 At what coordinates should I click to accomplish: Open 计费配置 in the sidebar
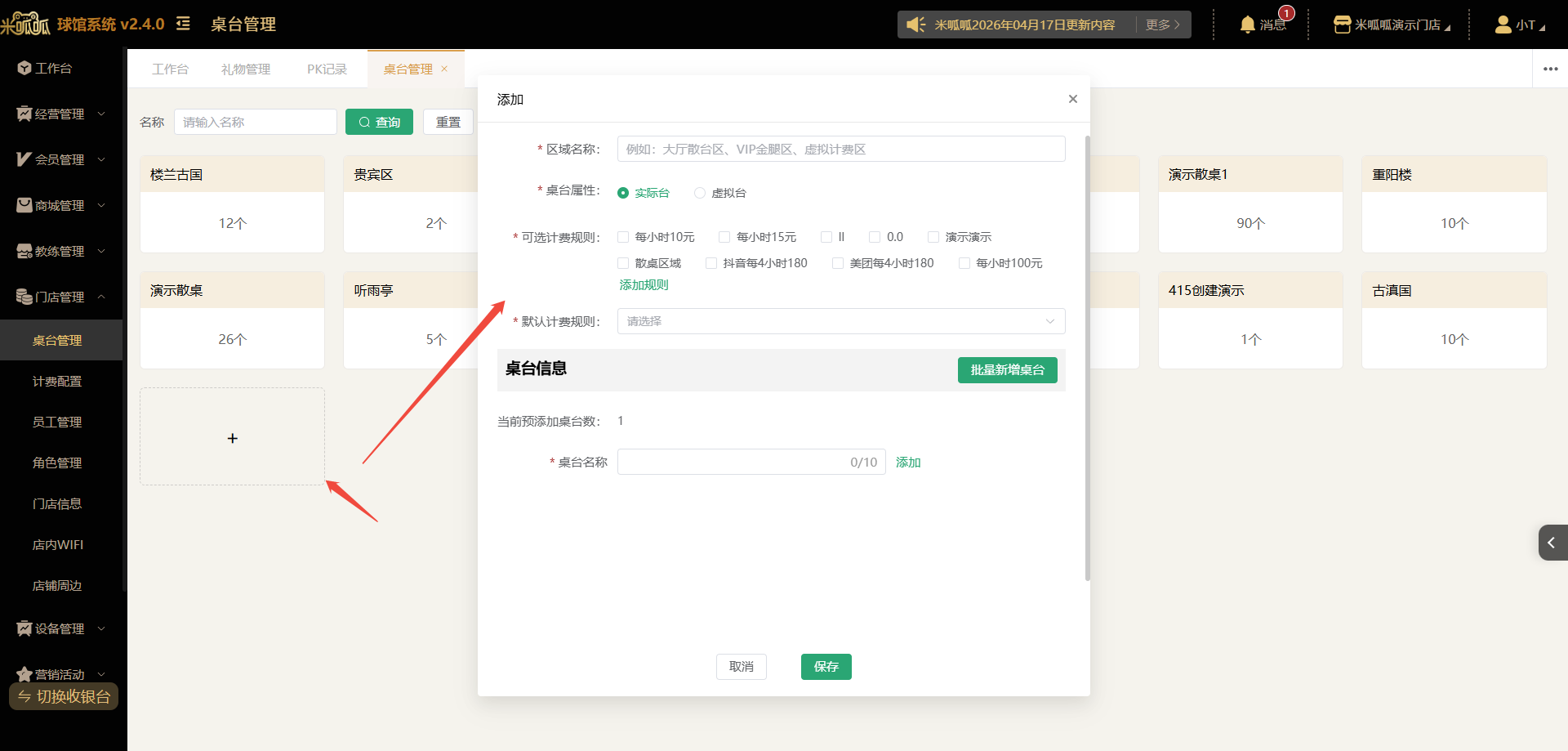pos(57,382)
